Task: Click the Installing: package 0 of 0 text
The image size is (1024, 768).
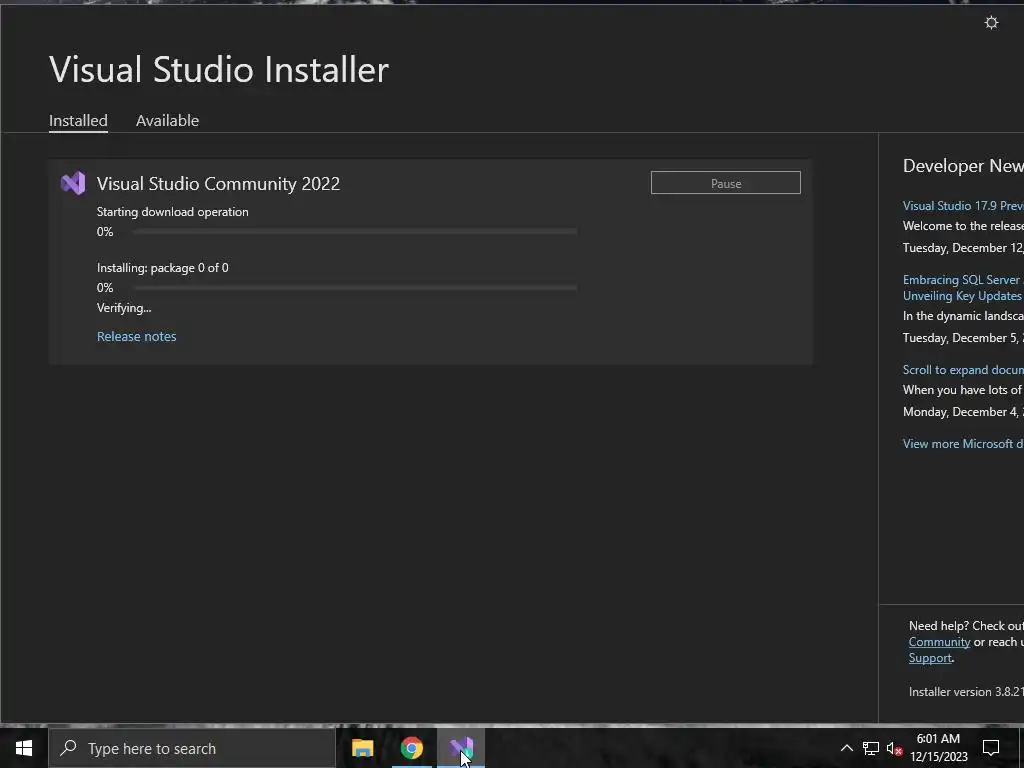Action: tap(163, 268)
